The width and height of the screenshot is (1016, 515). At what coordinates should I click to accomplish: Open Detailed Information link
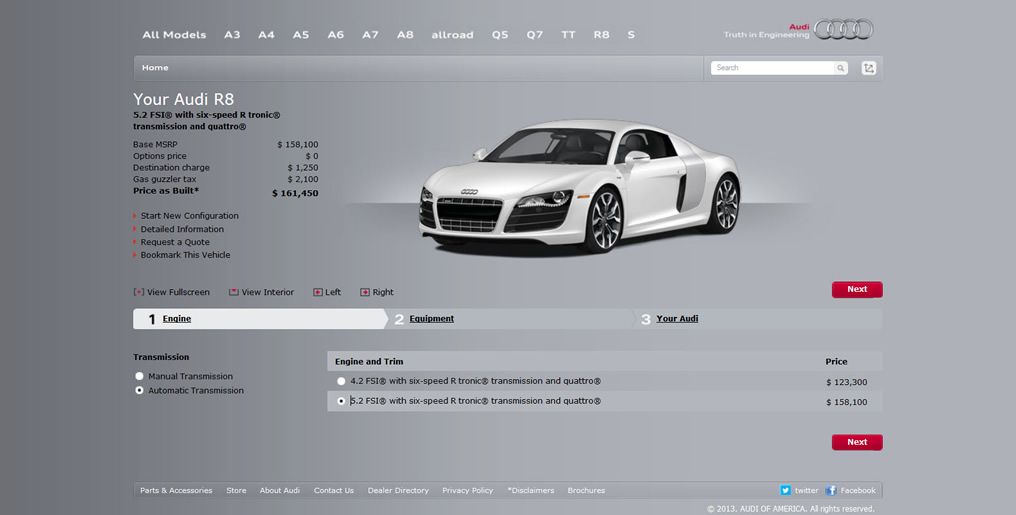click(x=182, y=229)
